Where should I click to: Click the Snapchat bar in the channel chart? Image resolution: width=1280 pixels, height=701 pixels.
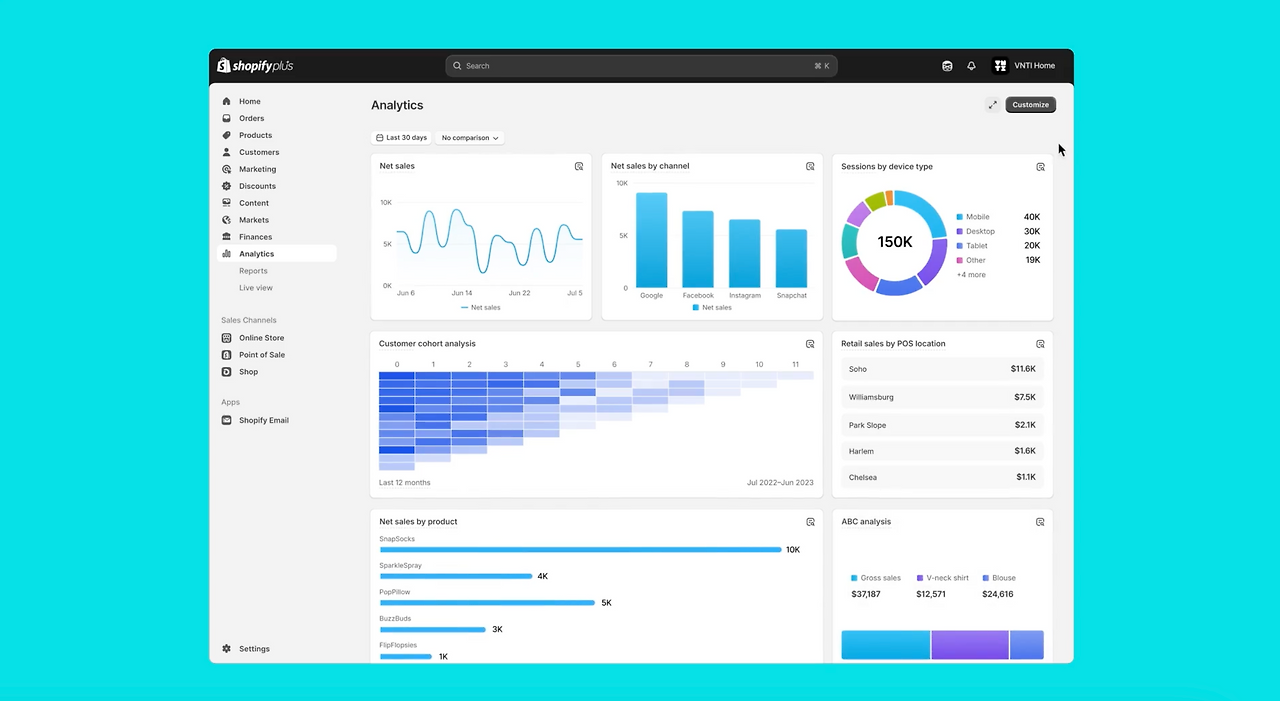791,259
